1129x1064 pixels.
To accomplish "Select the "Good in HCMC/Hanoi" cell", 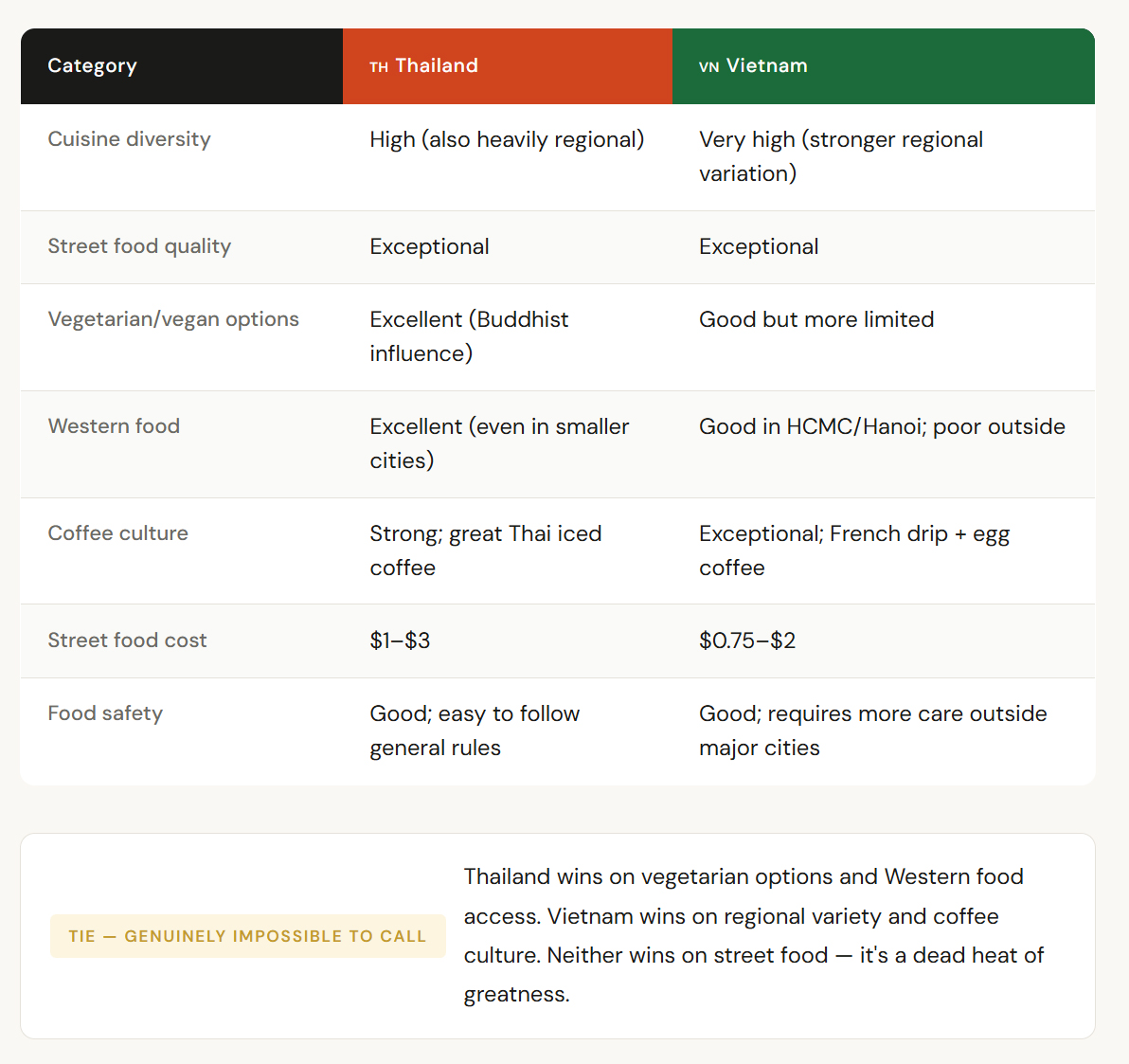I will pos(882,426).
